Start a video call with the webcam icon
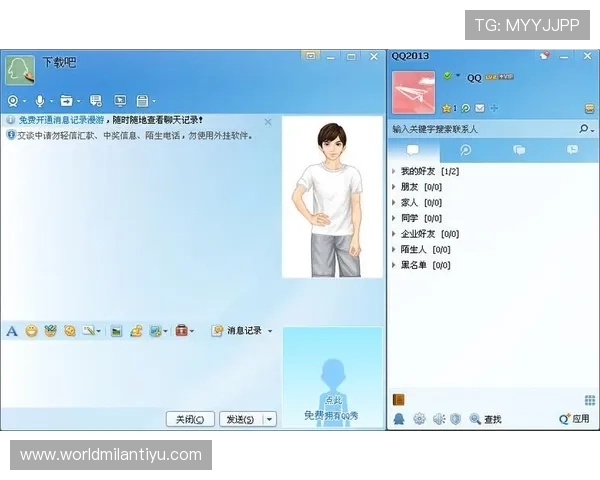 point(13,101)
